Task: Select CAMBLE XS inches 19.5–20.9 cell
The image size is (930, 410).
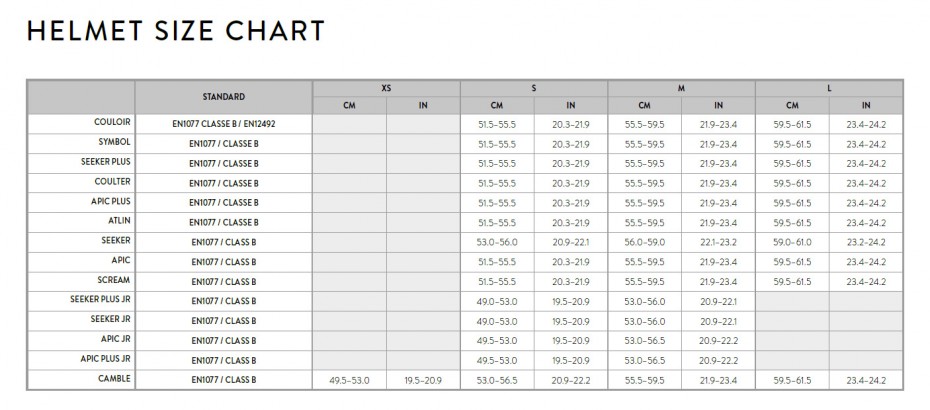Action: (423, 380)
